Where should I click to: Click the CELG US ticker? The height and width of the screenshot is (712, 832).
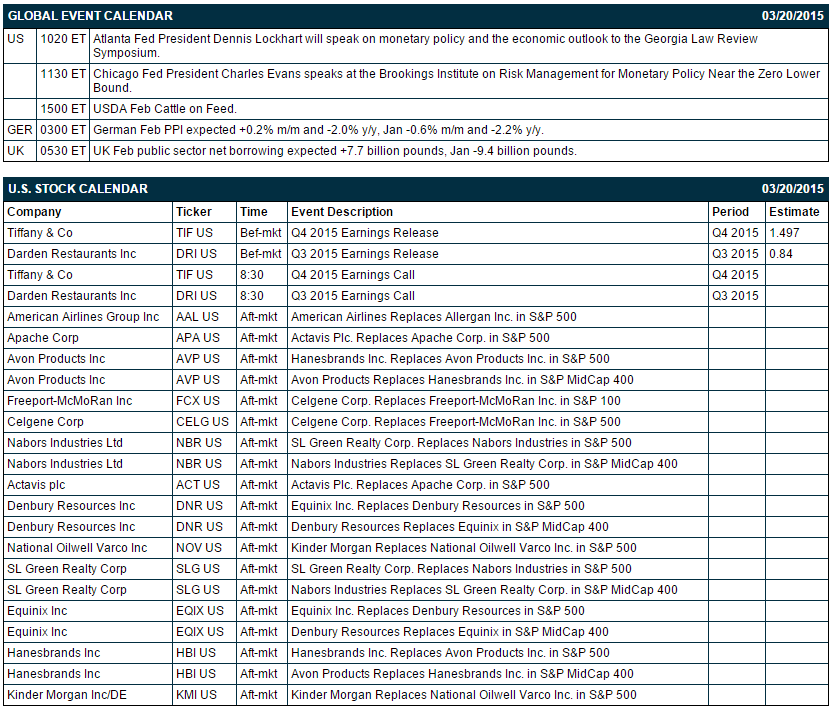203,422
